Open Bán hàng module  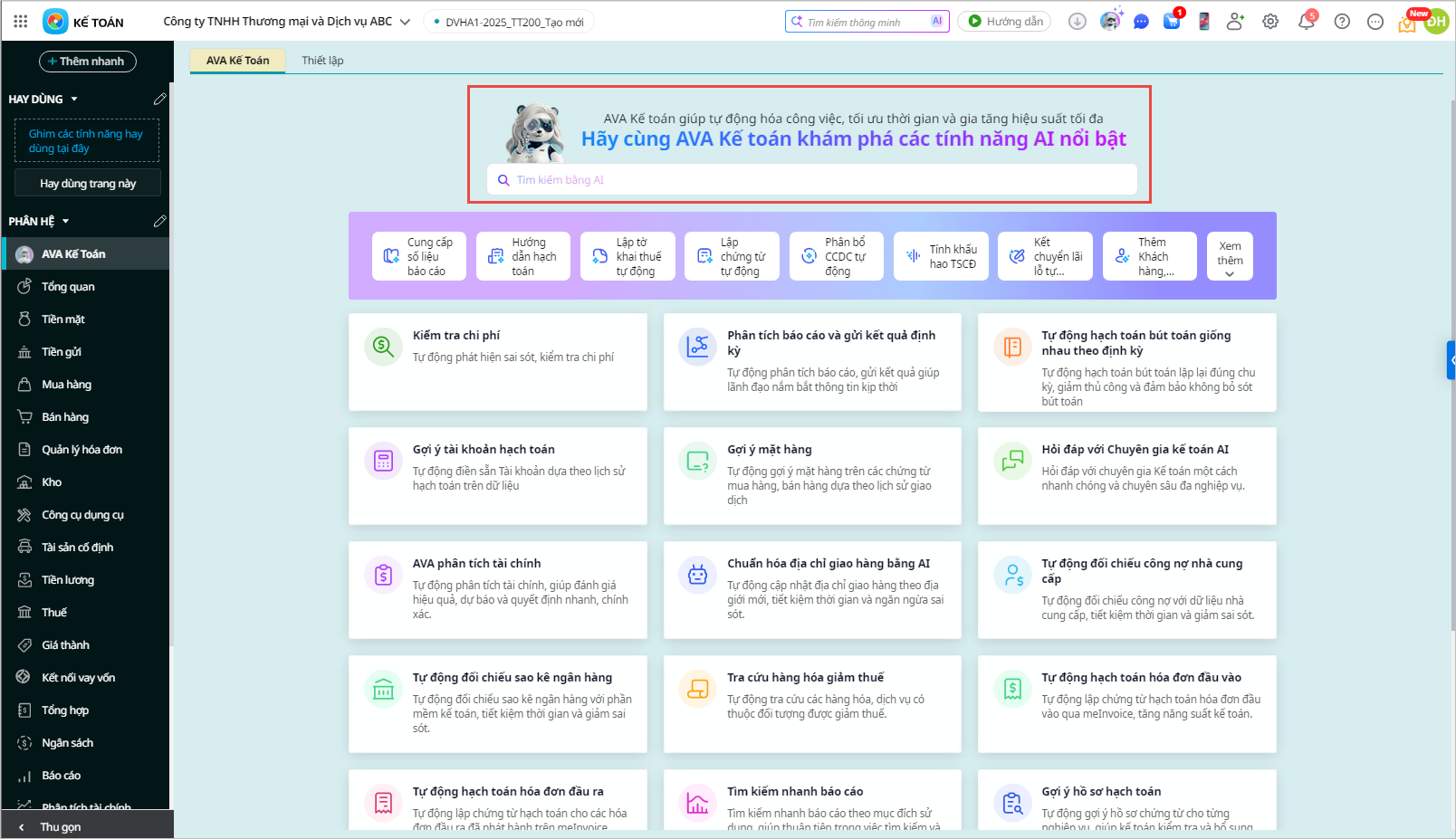[x=86, y=417]
